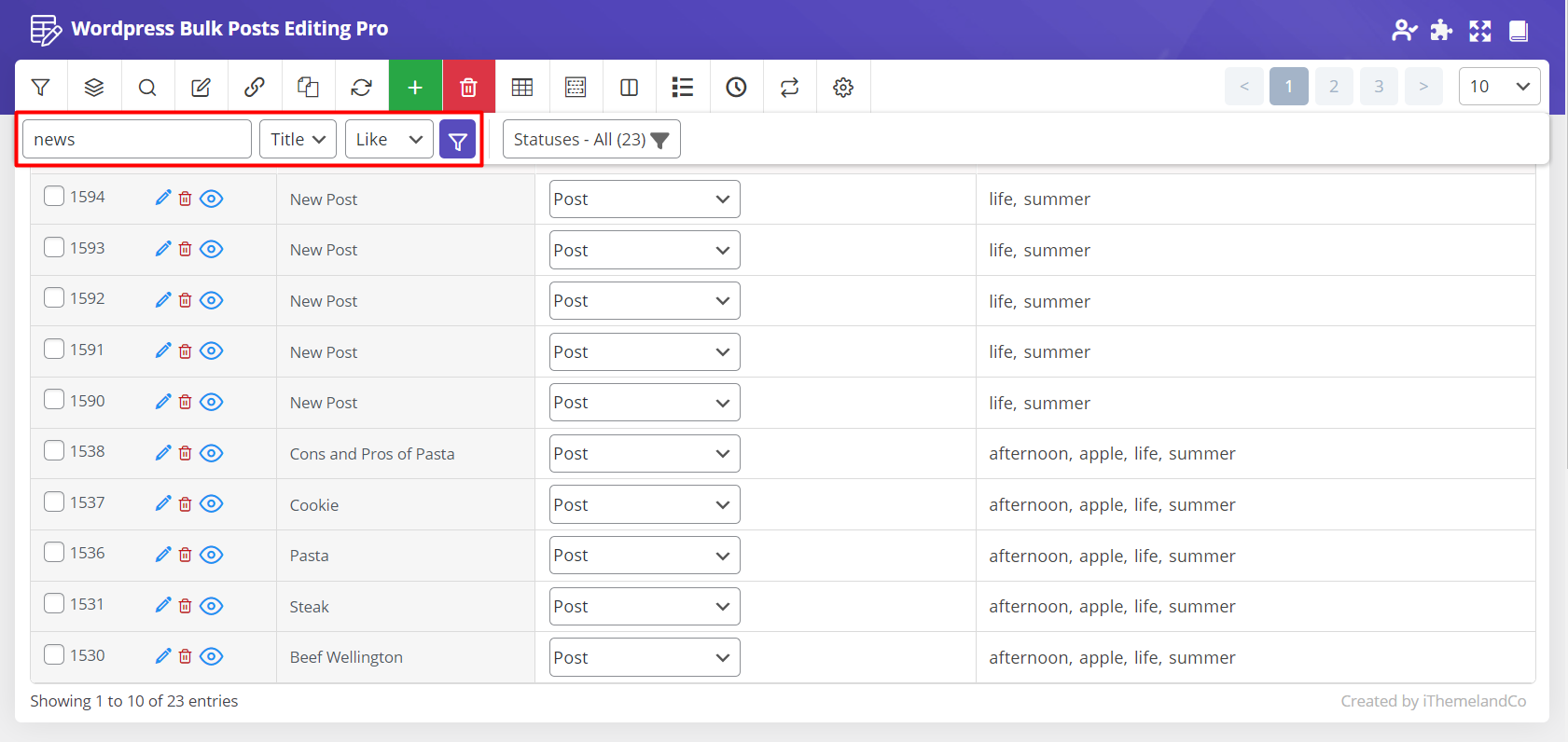Edit post 1538 with pencil icon

click(162, 452)
